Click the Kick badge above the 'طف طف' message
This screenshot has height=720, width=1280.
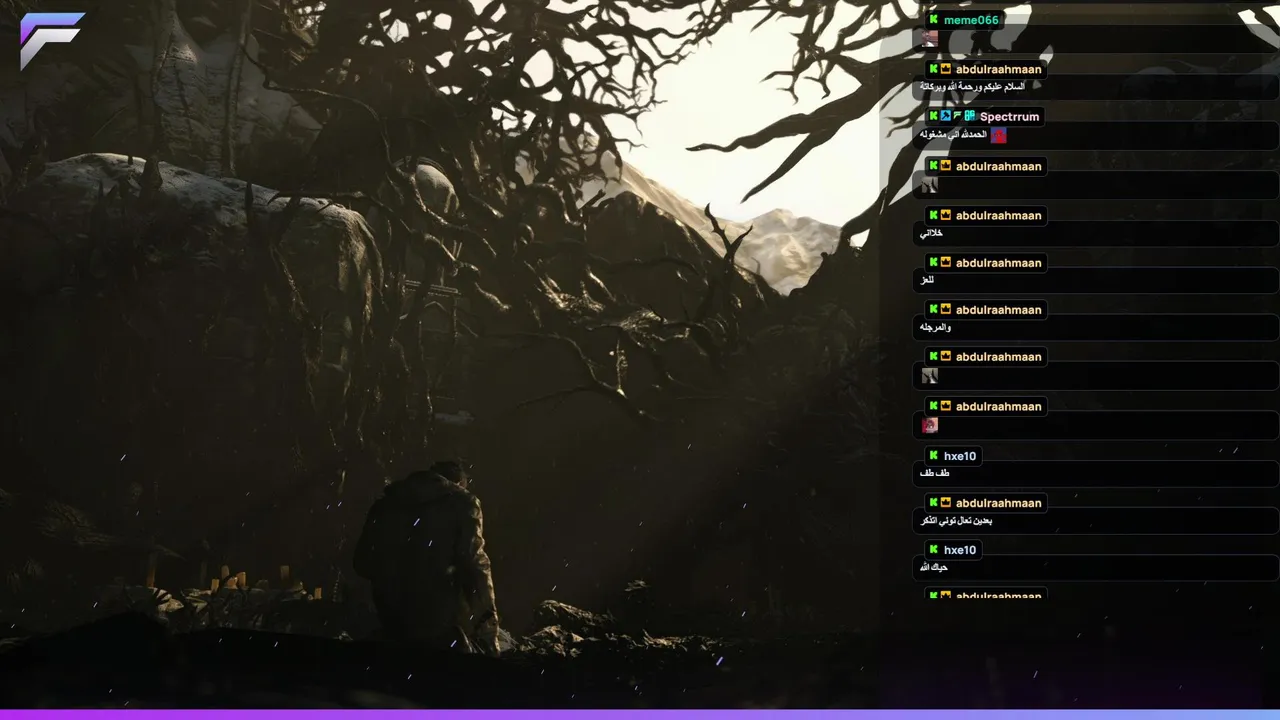[x=933, y=456]
